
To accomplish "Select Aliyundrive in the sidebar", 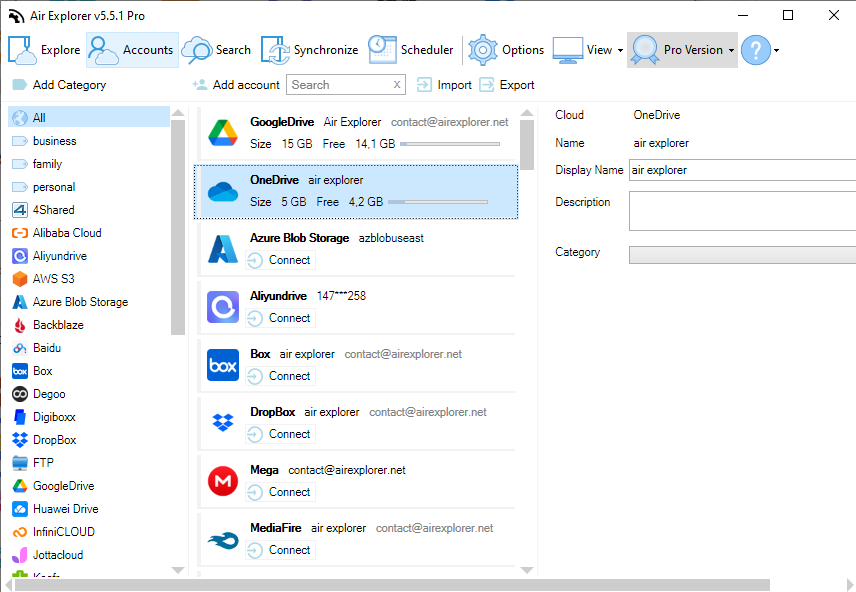I will click(89, 256).
